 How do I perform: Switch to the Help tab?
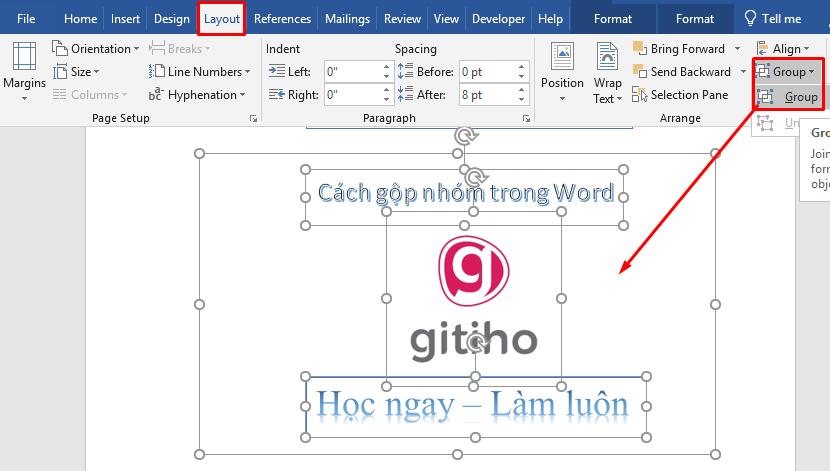[551, 19]
